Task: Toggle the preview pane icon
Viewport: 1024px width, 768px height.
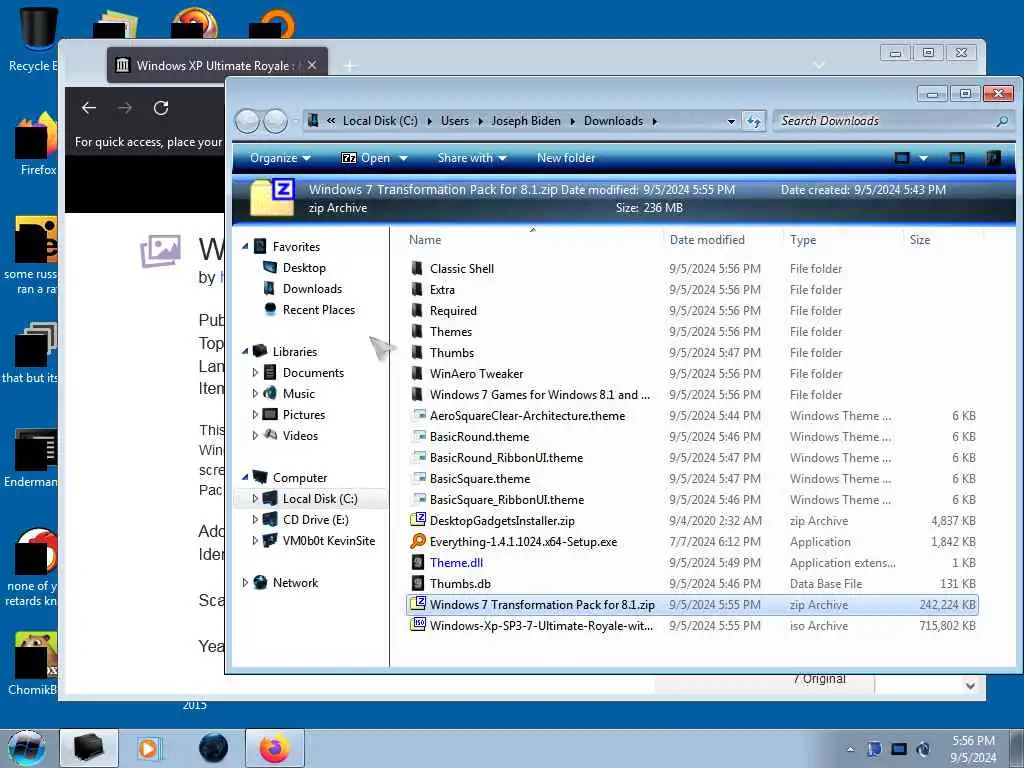Action: tap(957, 158)
